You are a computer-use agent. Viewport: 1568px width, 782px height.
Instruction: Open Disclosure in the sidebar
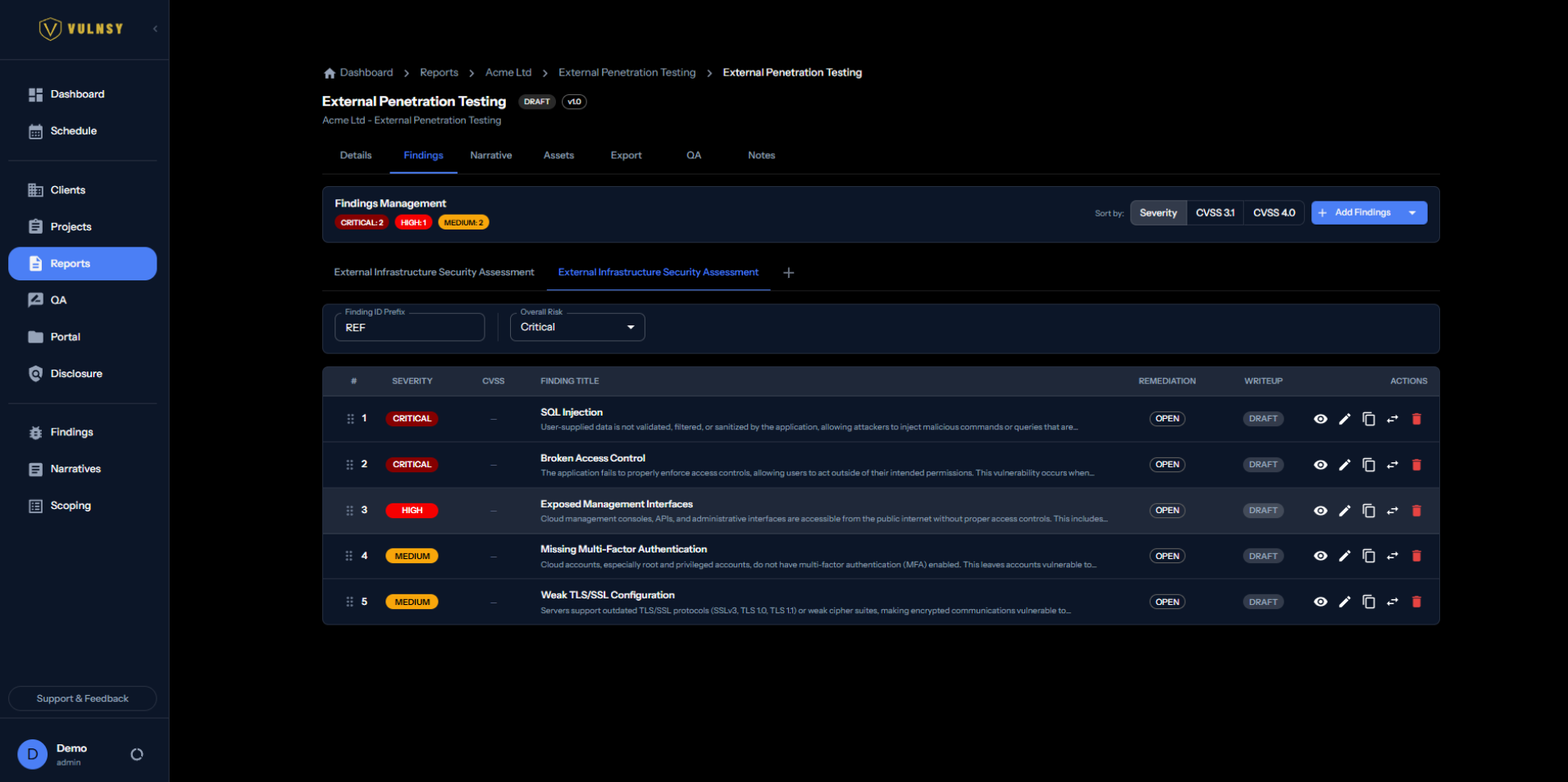point(82,374)
